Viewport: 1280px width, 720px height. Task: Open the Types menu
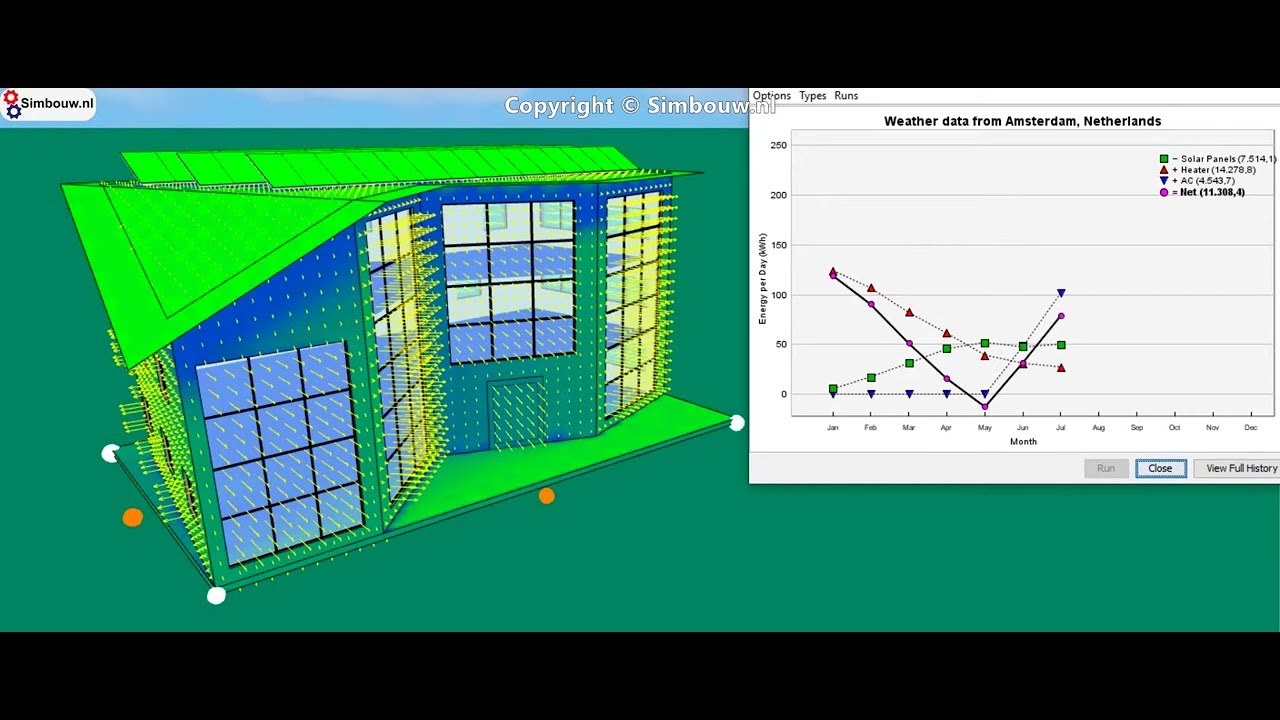pos(812,96)
